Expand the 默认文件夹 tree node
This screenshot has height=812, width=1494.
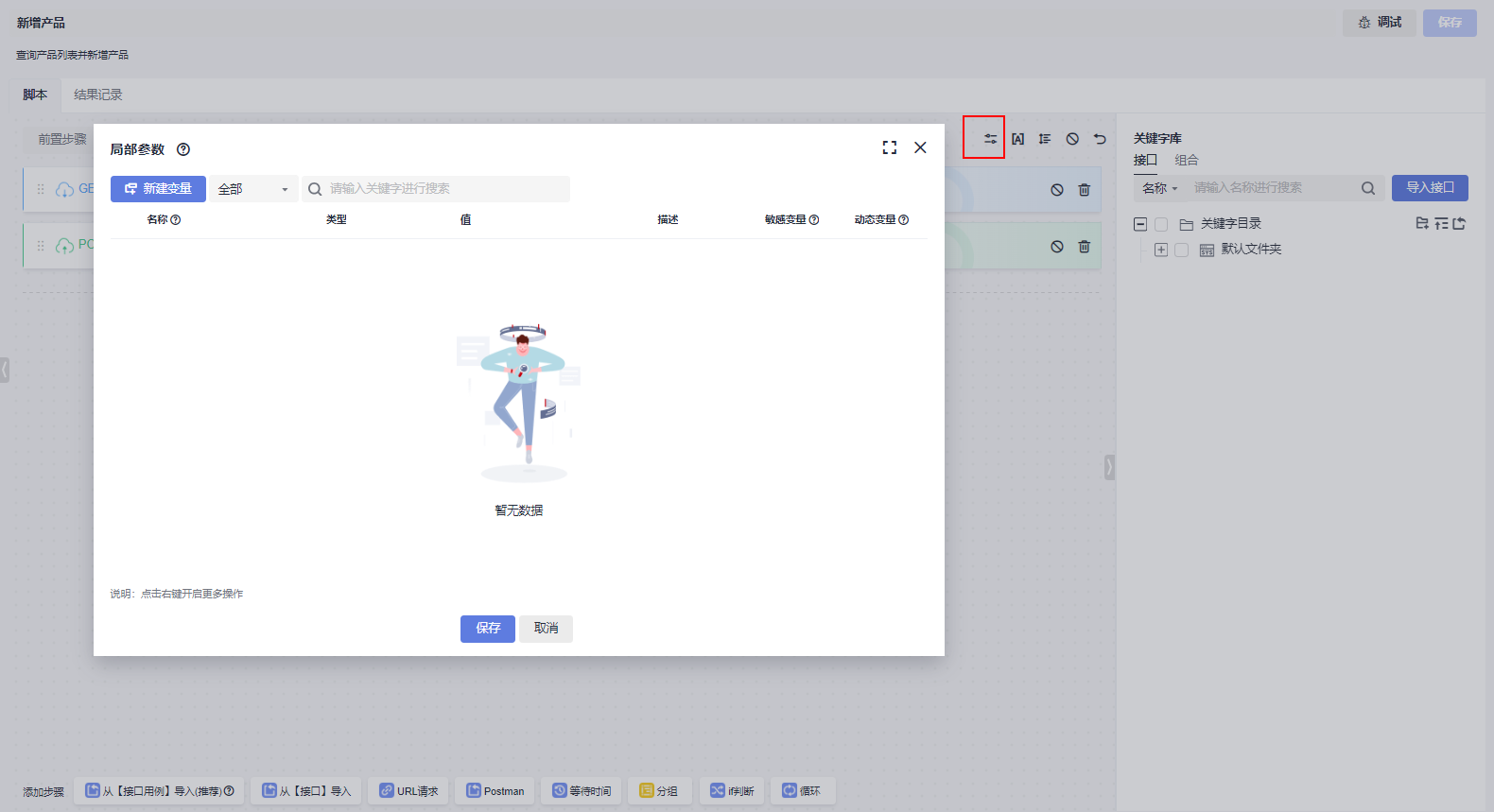(x=1161, y=251)
